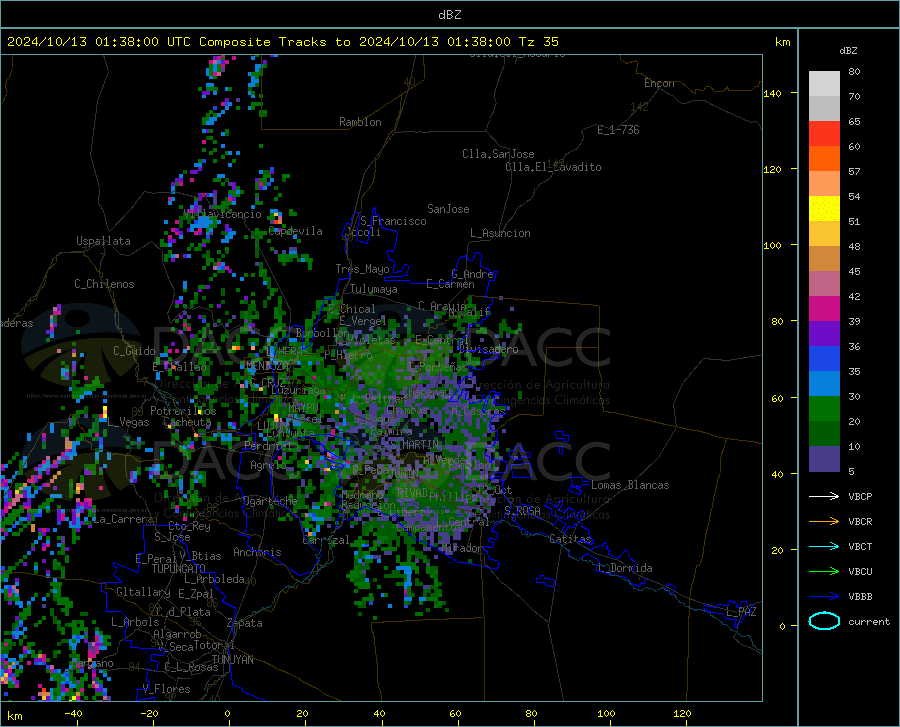Screen dimensions: 900x727
Task: Click the 'Tulumaya' map label
Action: click(x=373, y=289)
